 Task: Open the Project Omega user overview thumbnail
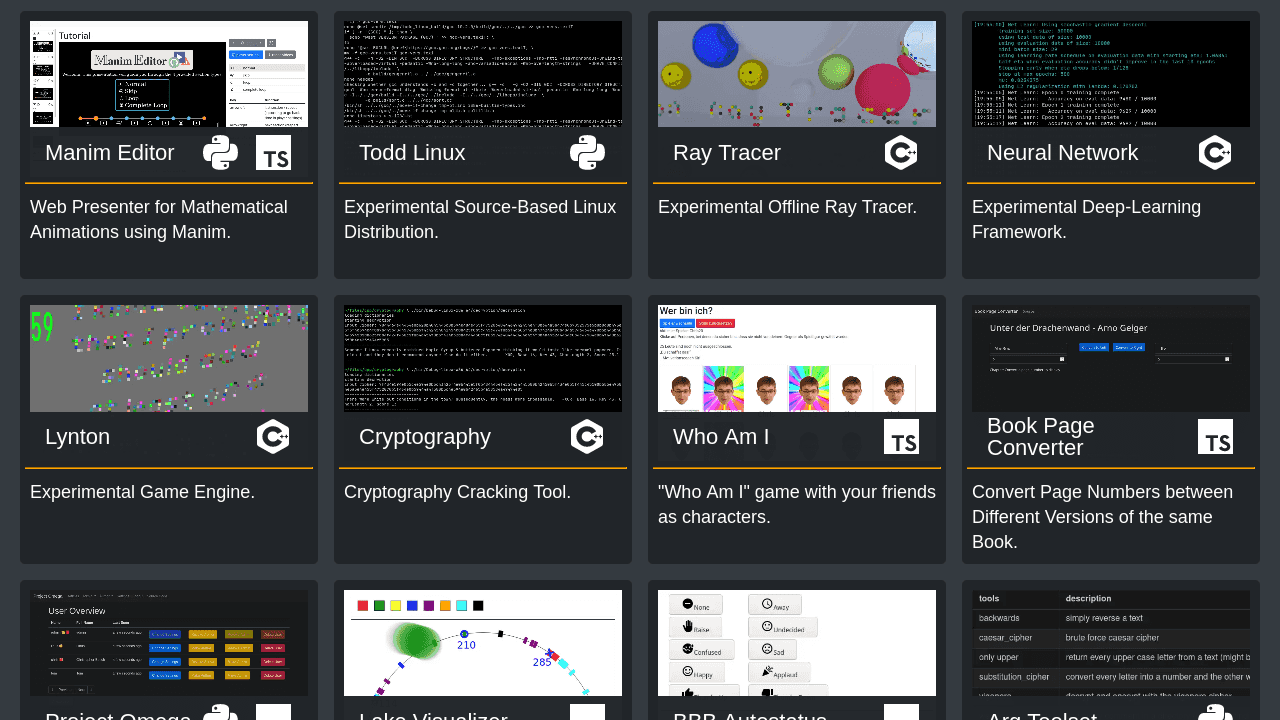point(169,643)
